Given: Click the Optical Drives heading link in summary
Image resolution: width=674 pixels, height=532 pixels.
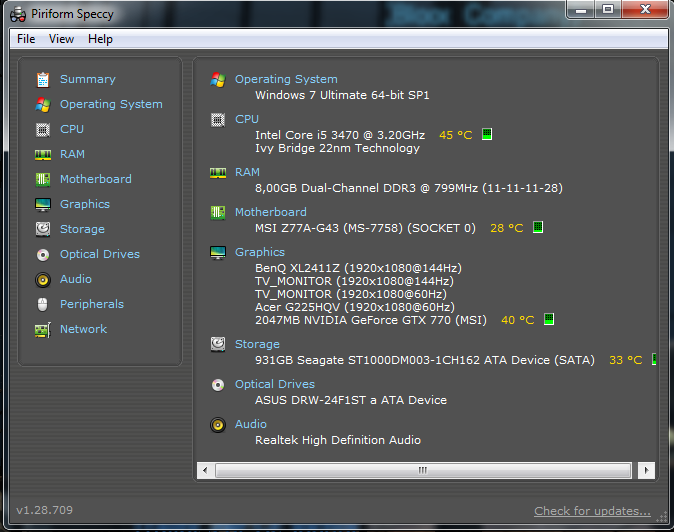Looking at the screenshot, I should pyautogui.click(x=275, y=384).
